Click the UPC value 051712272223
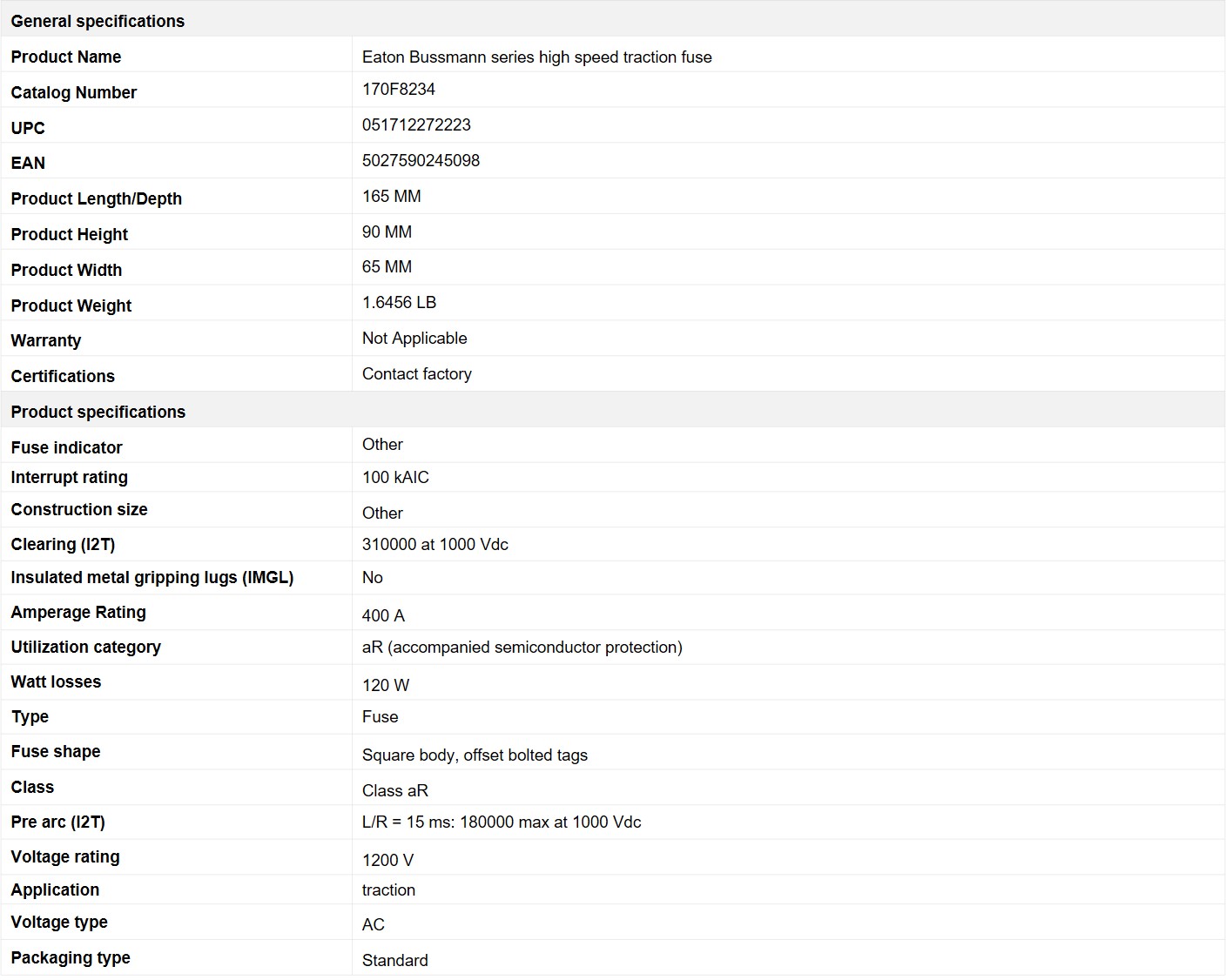 [x=416, y=124]
